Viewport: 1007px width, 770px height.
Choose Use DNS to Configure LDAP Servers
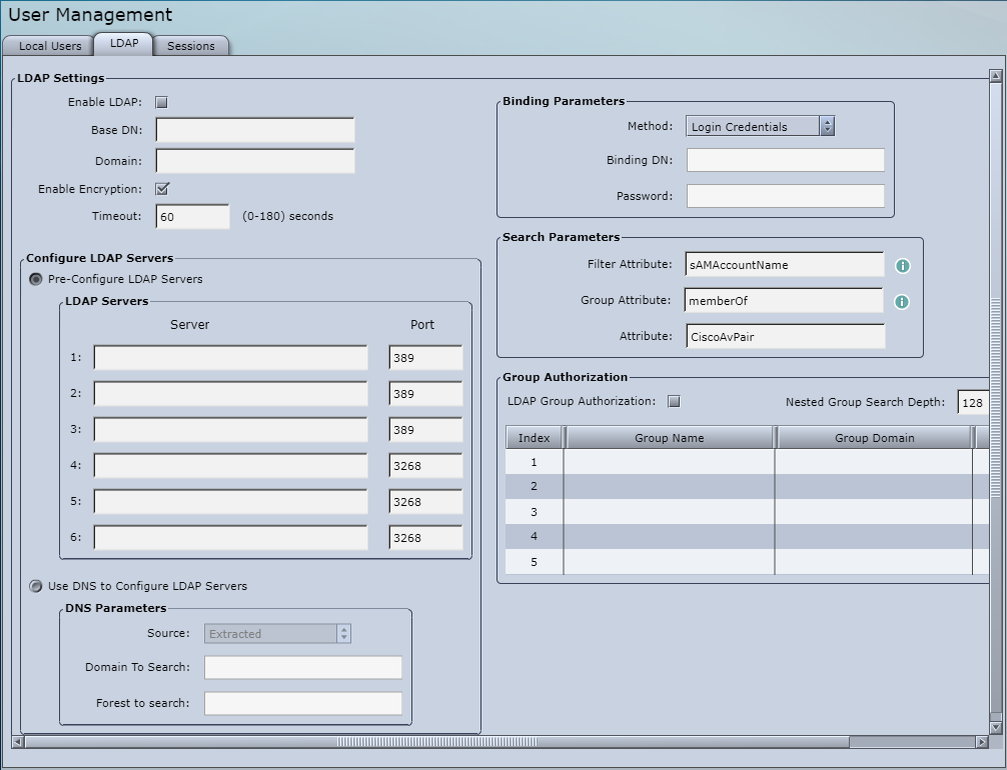[35, 587]
